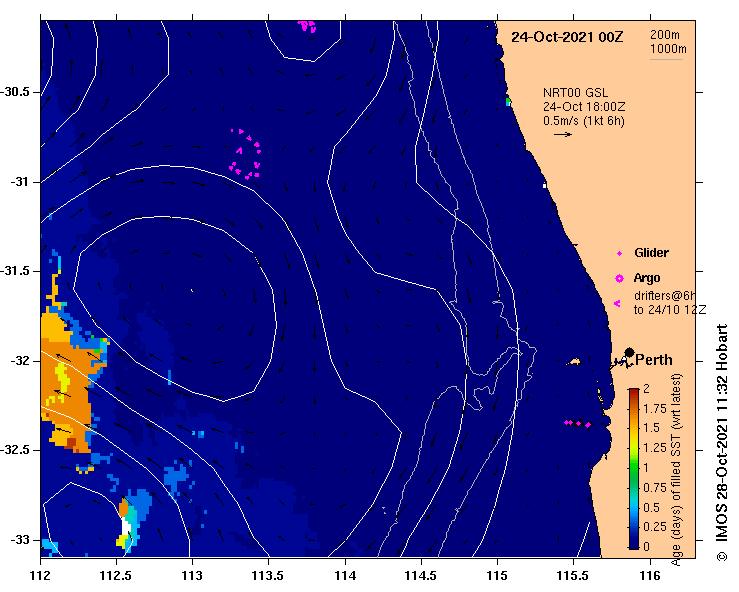Click the '1000m' depth contour label

tap(668, 49)
